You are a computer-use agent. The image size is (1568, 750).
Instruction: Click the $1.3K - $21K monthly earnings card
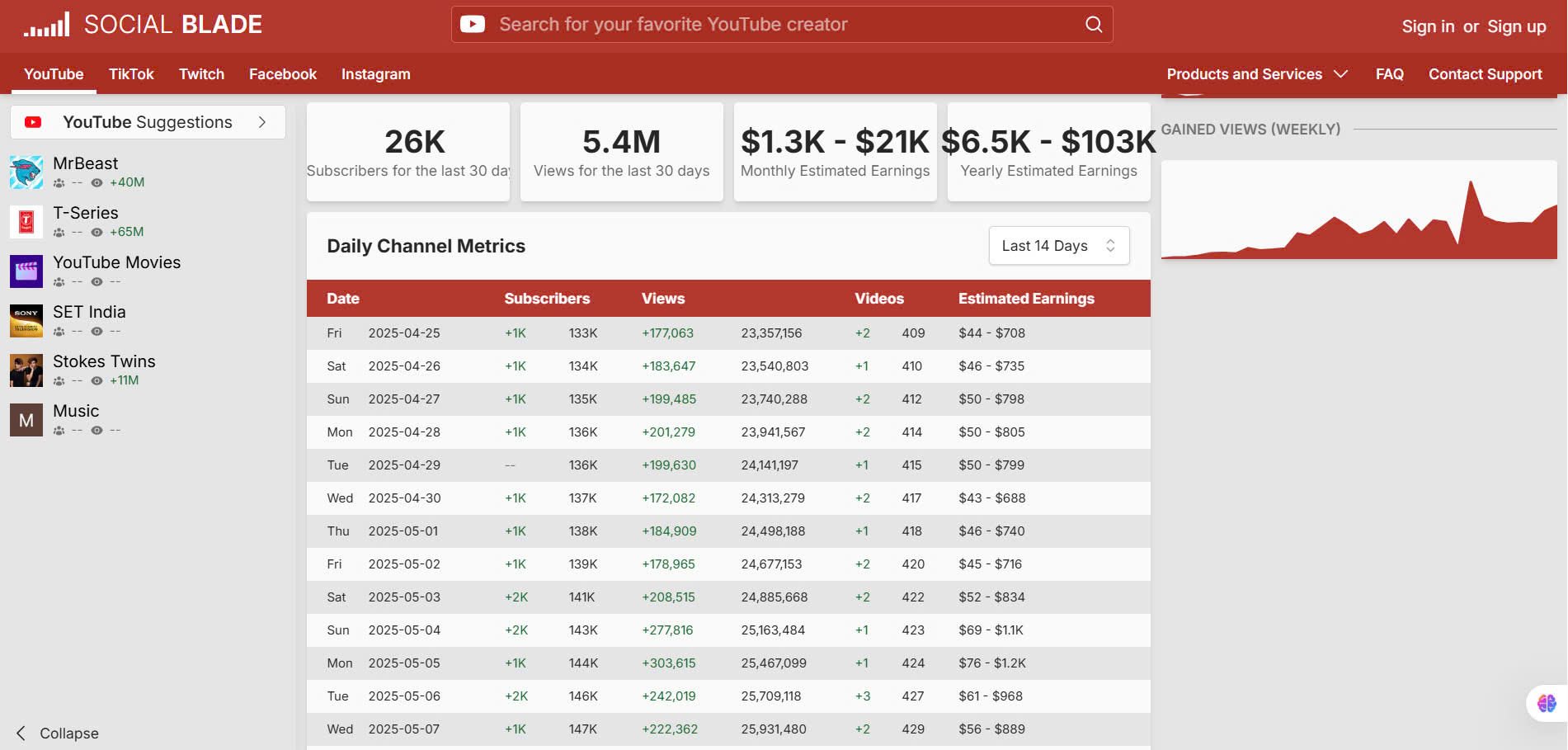(836, 152)
